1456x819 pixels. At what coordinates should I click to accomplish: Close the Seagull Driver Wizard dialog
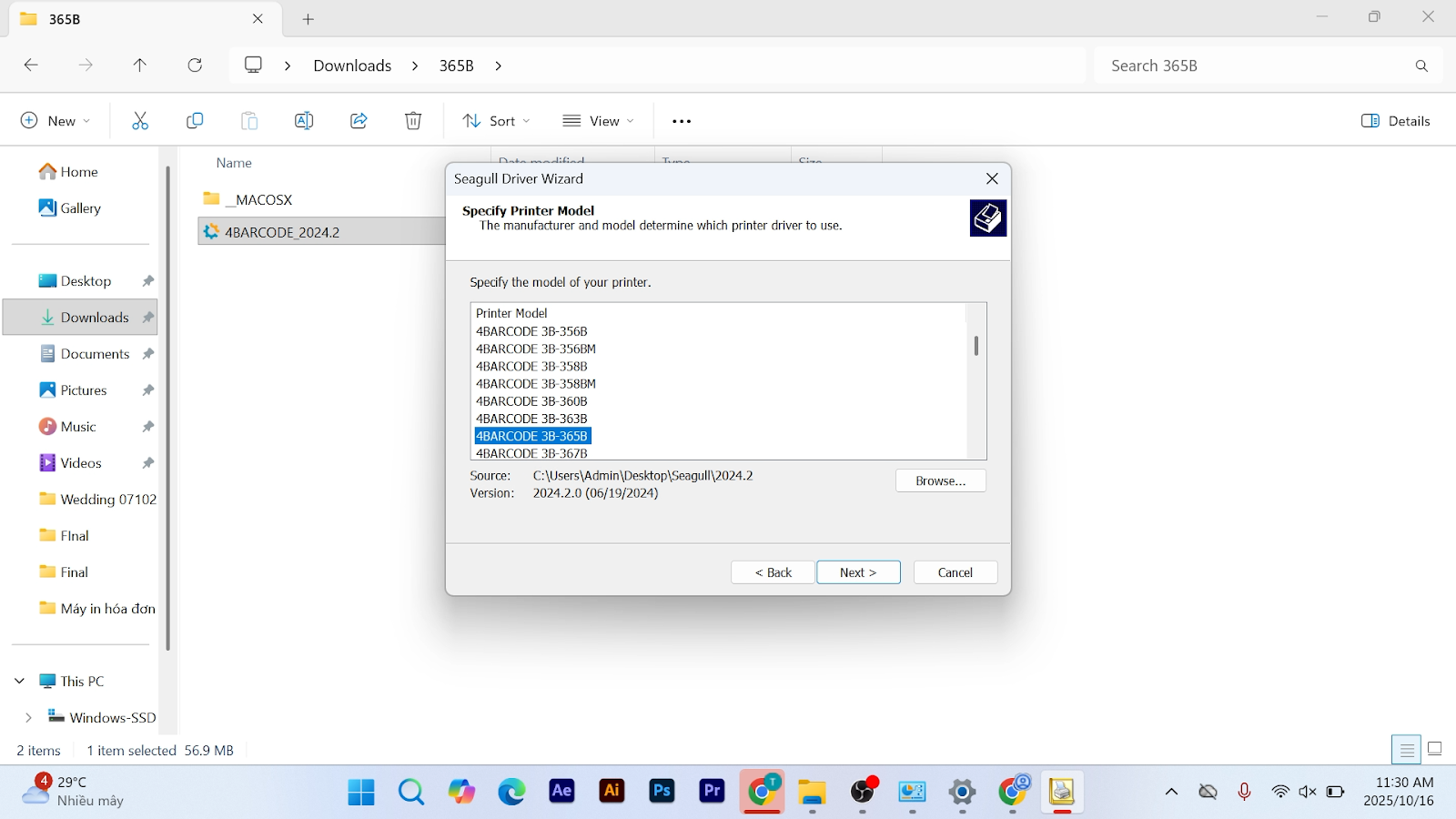pos(992,178)
